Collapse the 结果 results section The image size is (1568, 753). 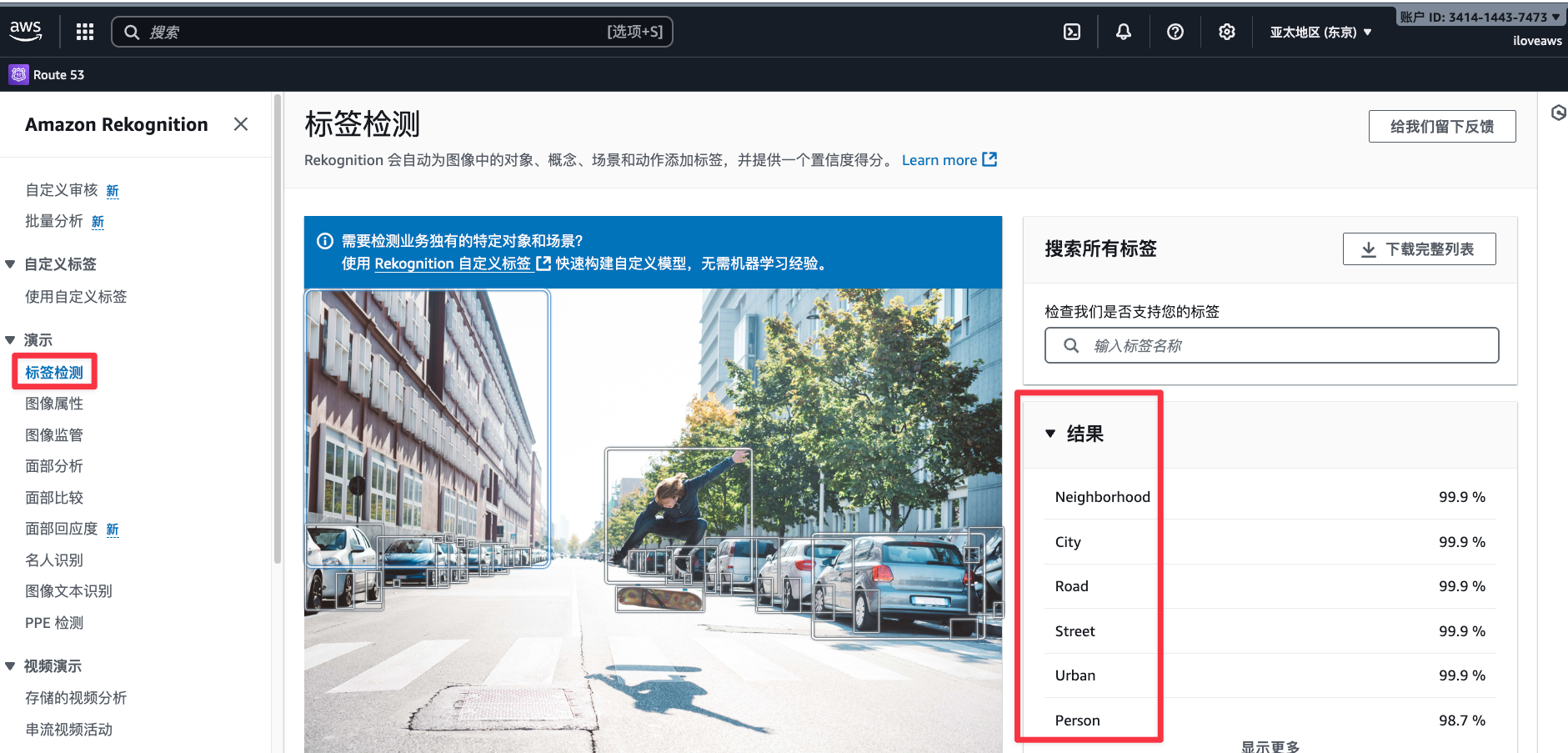tap(1050, 434)
